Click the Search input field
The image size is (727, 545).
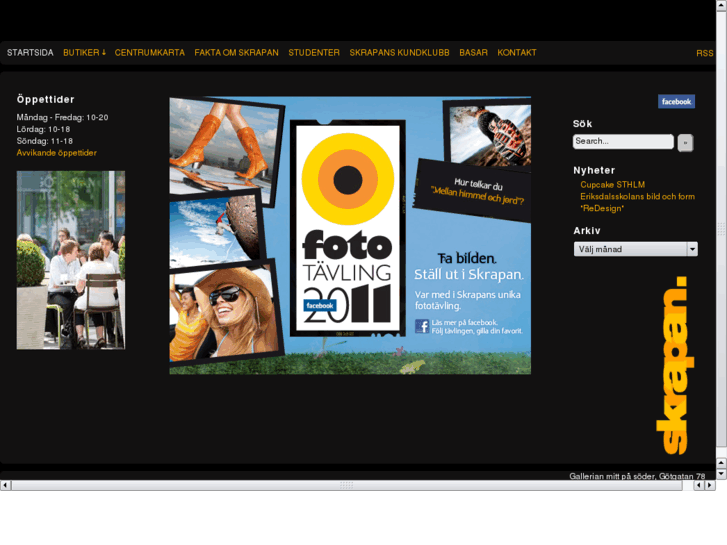coord(623,141)
